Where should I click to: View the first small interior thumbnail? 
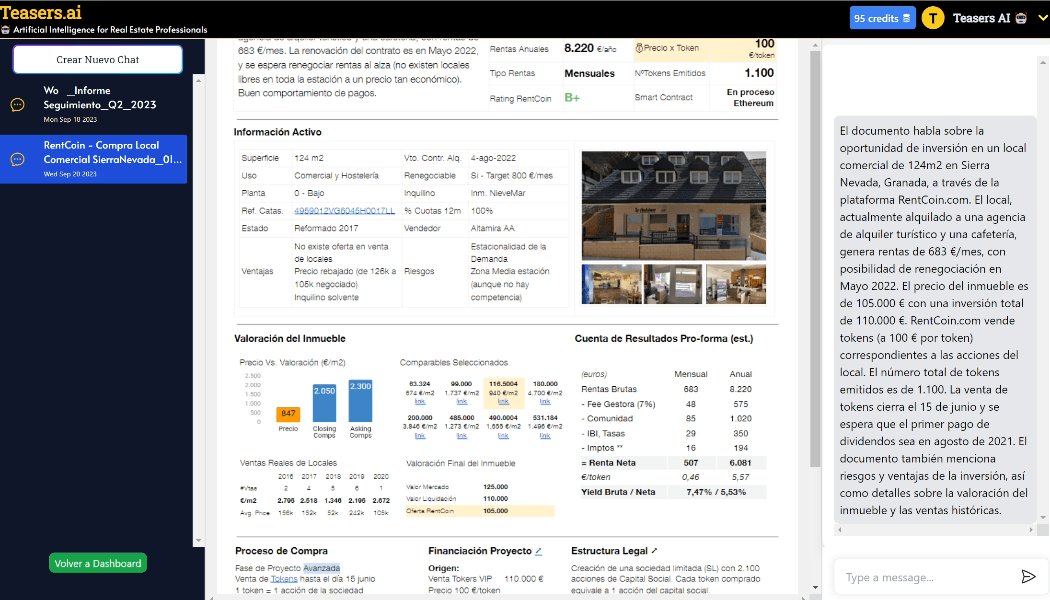[x=611, y=284]
